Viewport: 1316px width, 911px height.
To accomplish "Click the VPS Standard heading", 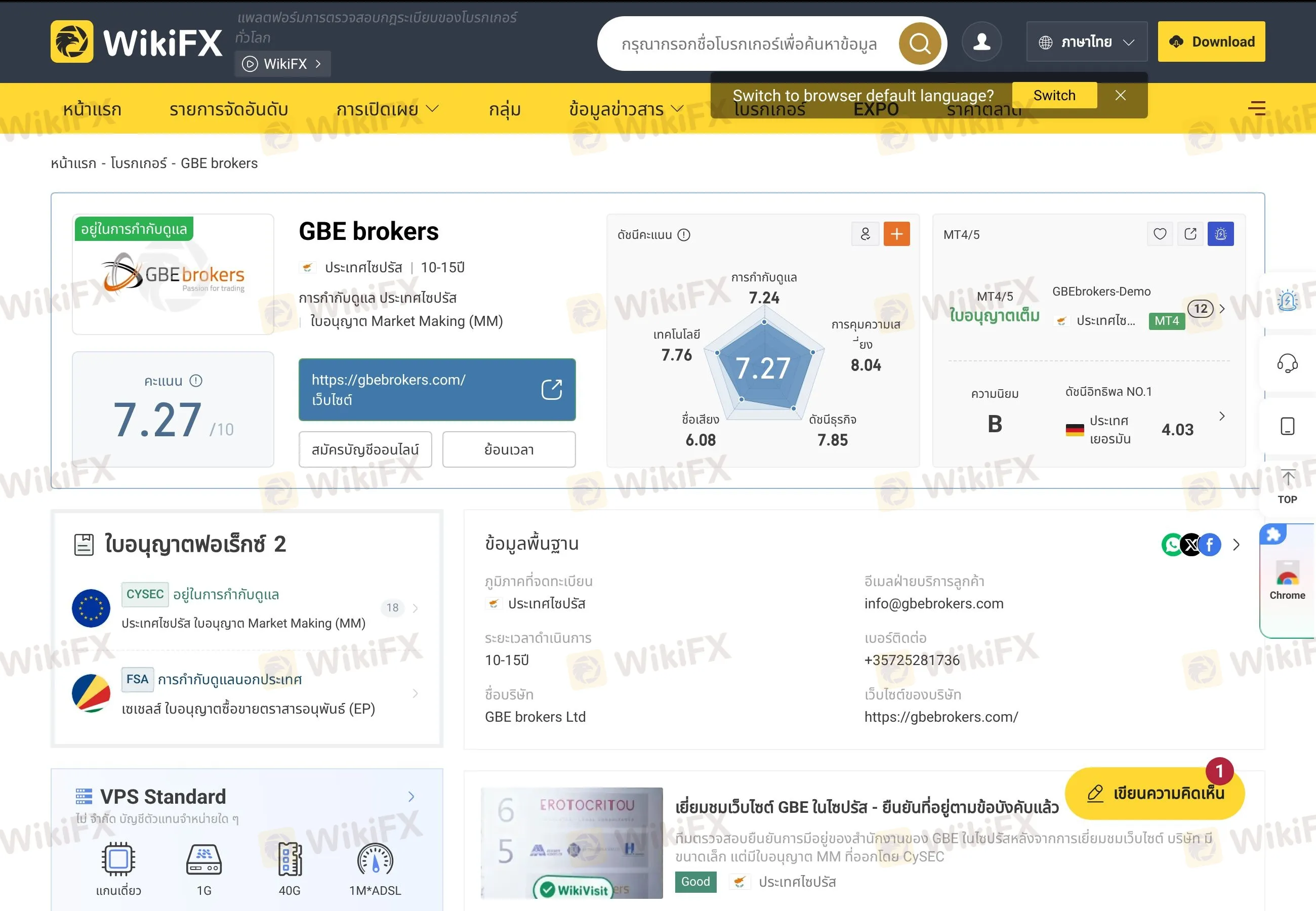I will [x=163, y=796].
